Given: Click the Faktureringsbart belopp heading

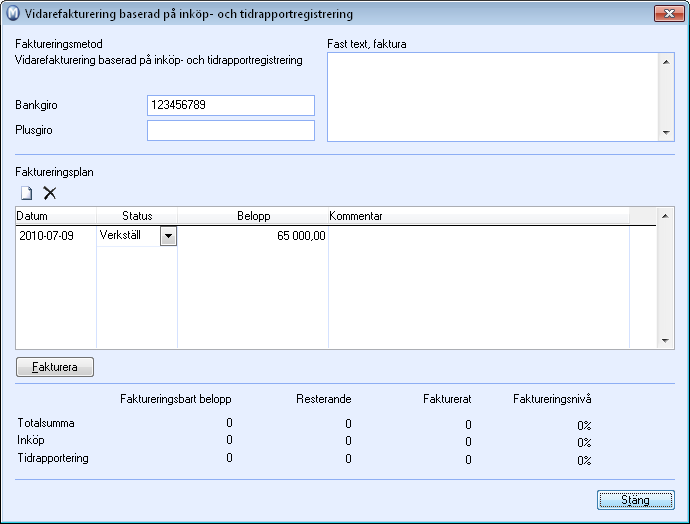Looking at the screenshot, I should pyautogui.click(x=176, y=399).
